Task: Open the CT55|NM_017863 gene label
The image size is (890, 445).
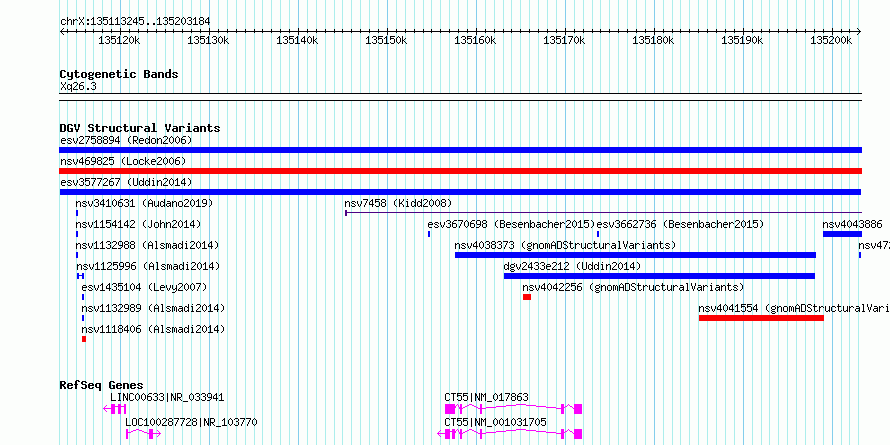Action: [x=486, y=397]
